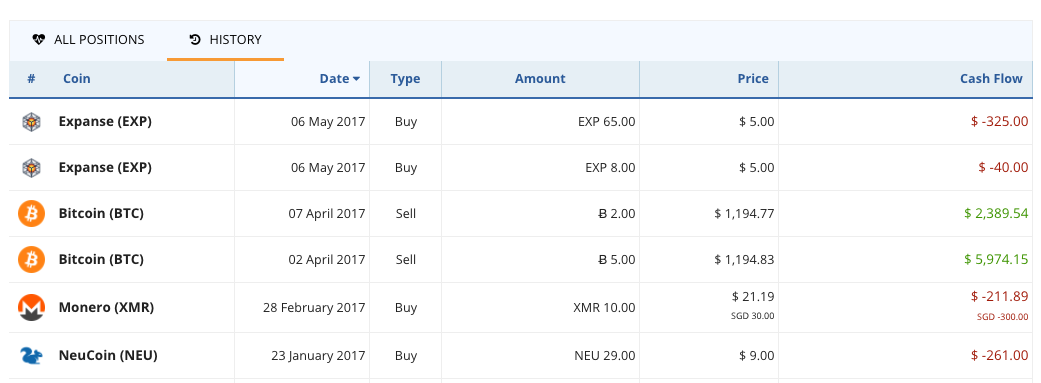Click the Ƀ 2.00 amount
The width and height of the screenshot is (1041, 383).
tap(617, 214)
